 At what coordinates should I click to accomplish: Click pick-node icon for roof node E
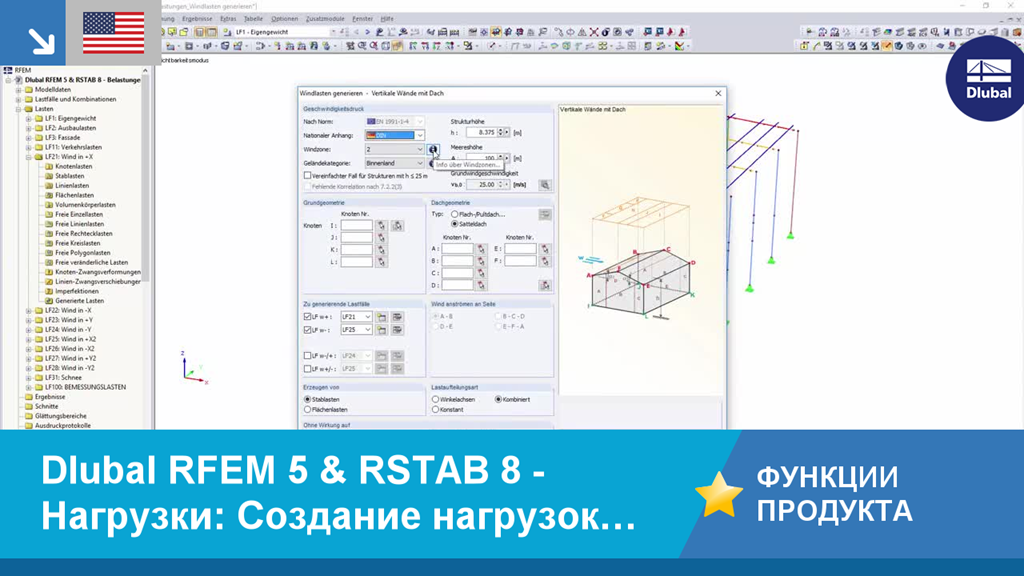[x=545, y=249]
